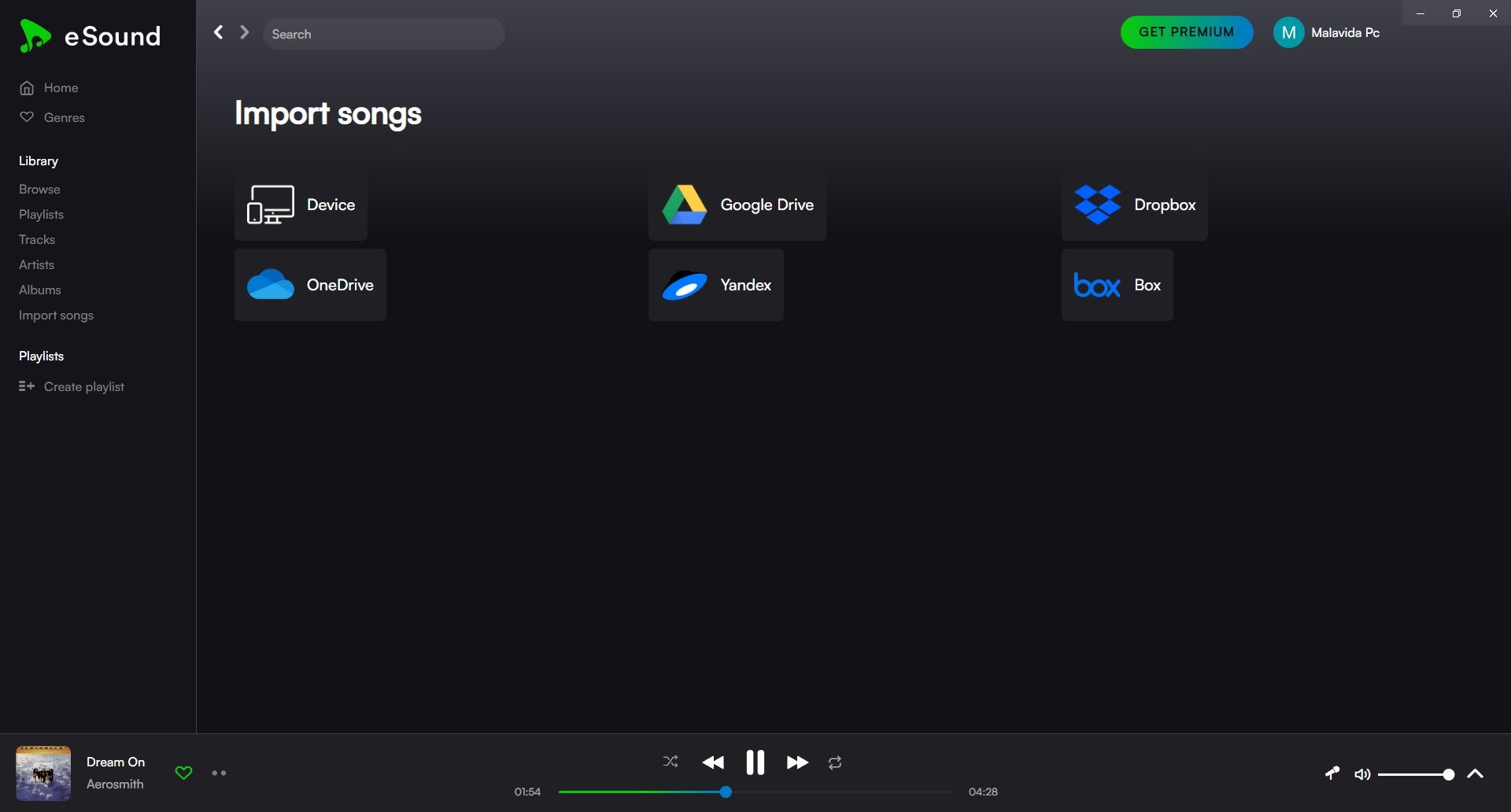Click the Dream On song title
Image resolution: width=1511 pixels, height=812 pixels.
coord(116,762)
